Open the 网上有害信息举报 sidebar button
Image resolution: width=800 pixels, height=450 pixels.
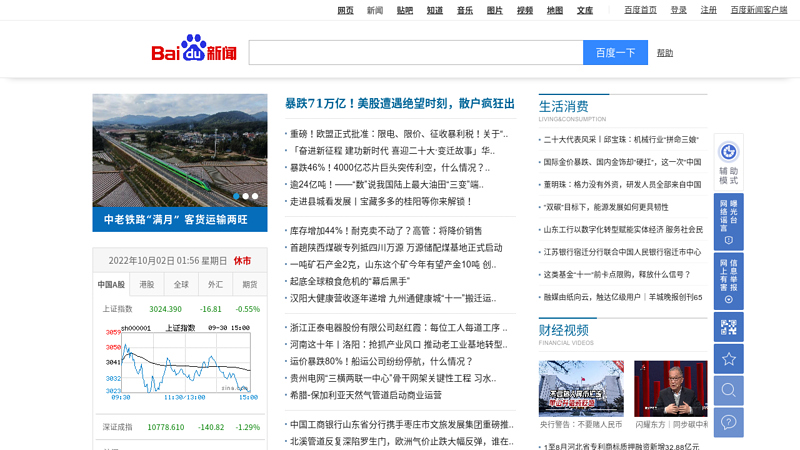(x=729, y=281)
